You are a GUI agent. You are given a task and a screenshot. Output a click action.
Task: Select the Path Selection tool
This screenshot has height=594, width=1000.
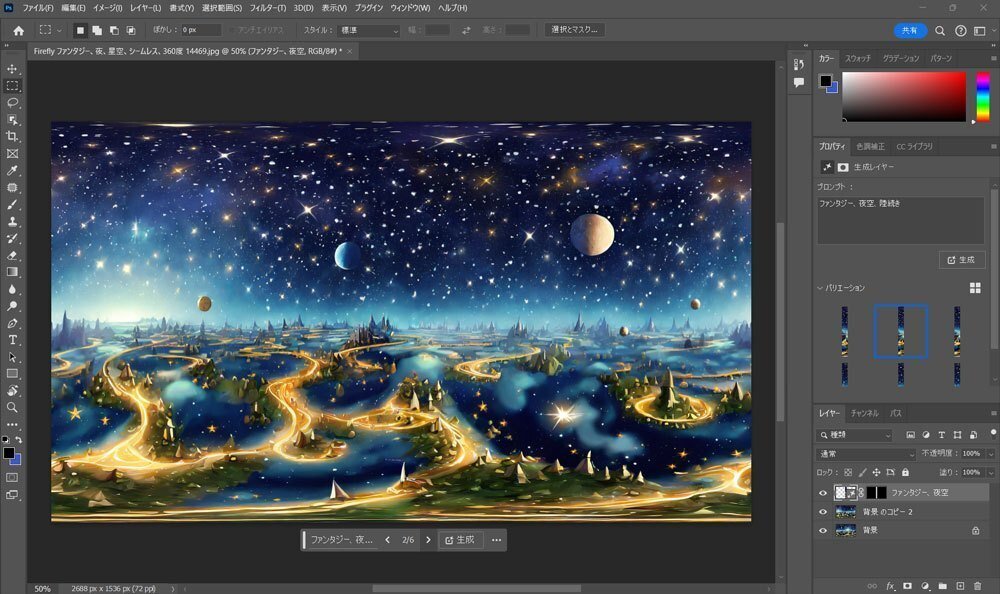[12, 357]
